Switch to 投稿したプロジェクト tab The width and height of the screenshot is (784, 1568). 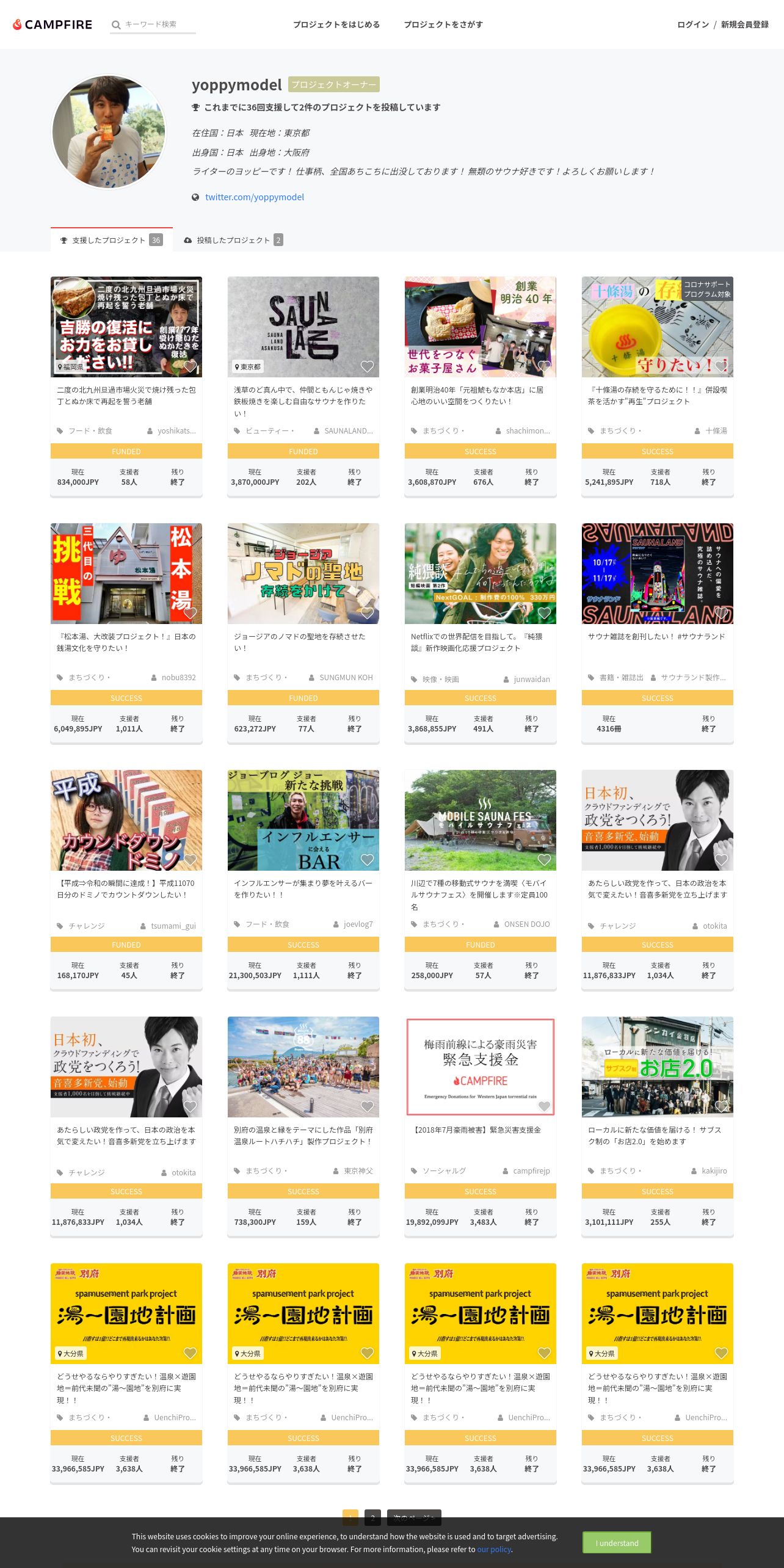pos(233,240)
